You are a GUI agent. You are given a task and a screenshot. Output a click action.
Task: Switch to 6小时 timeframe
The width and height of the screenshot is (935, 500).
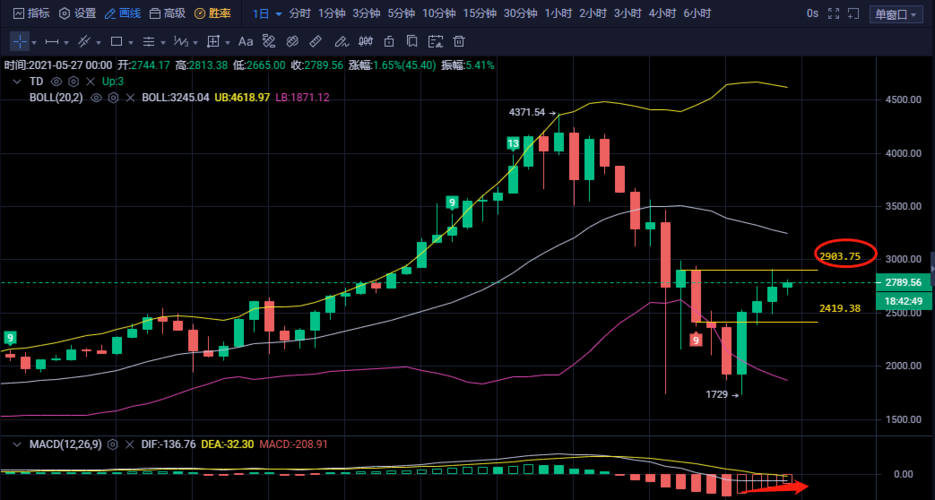697,14
